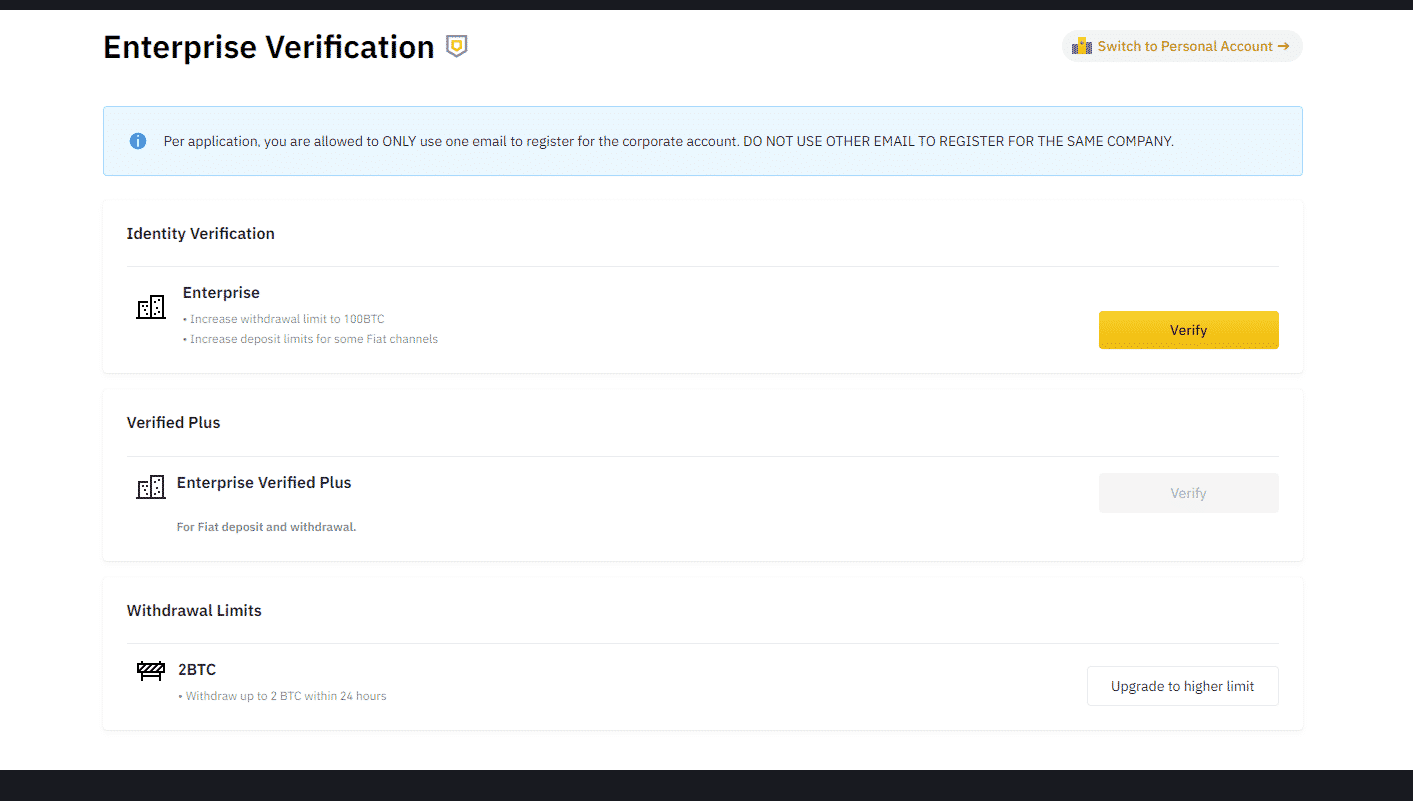Image resolution: width=1413 pixels, height=801 pixels.
Task: Click the coins icon in Switch to Personal Account
Action: (1081, 46)
